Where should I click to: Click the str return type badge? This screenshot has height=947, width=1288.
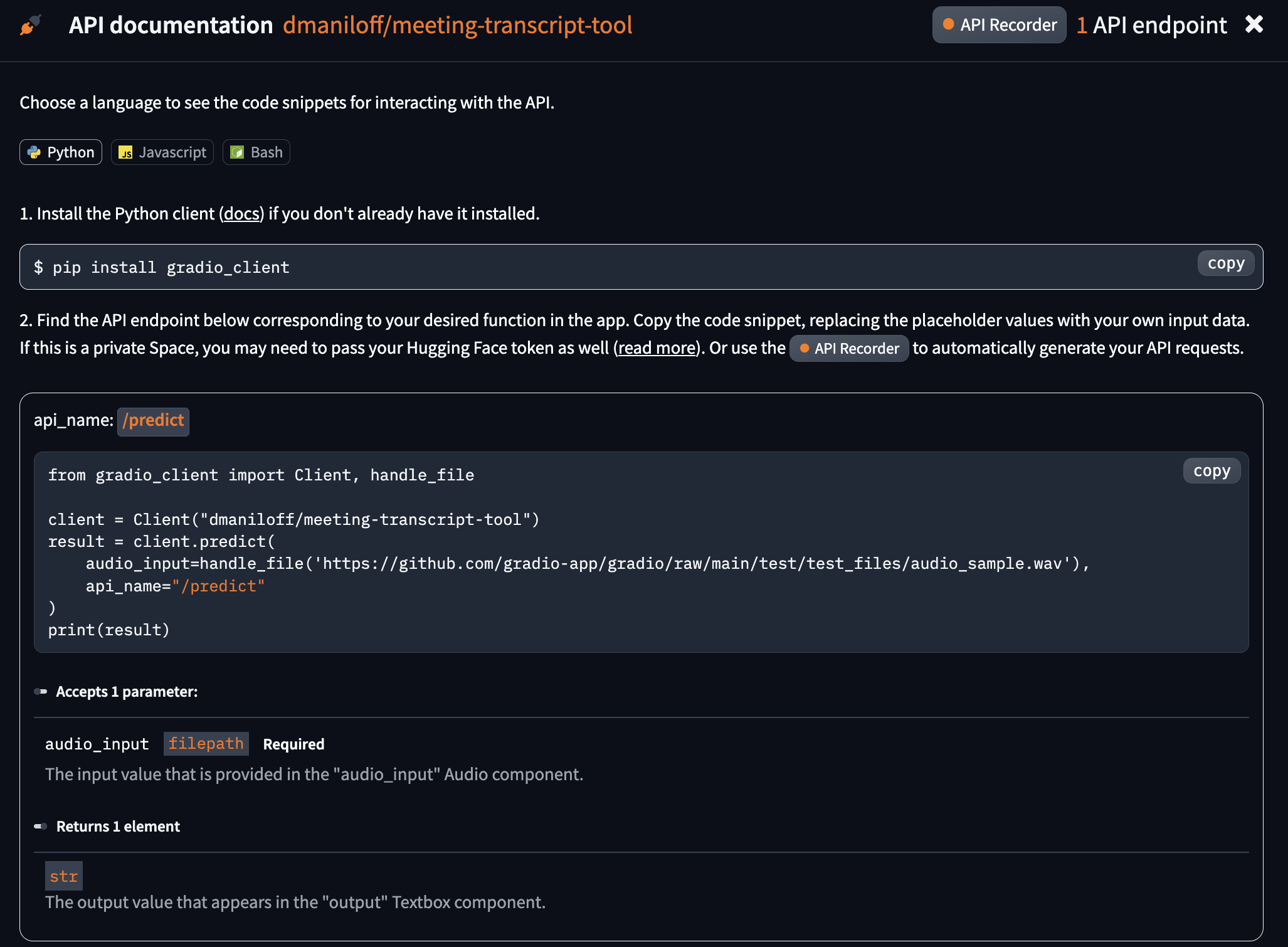[x=64, y=876]
